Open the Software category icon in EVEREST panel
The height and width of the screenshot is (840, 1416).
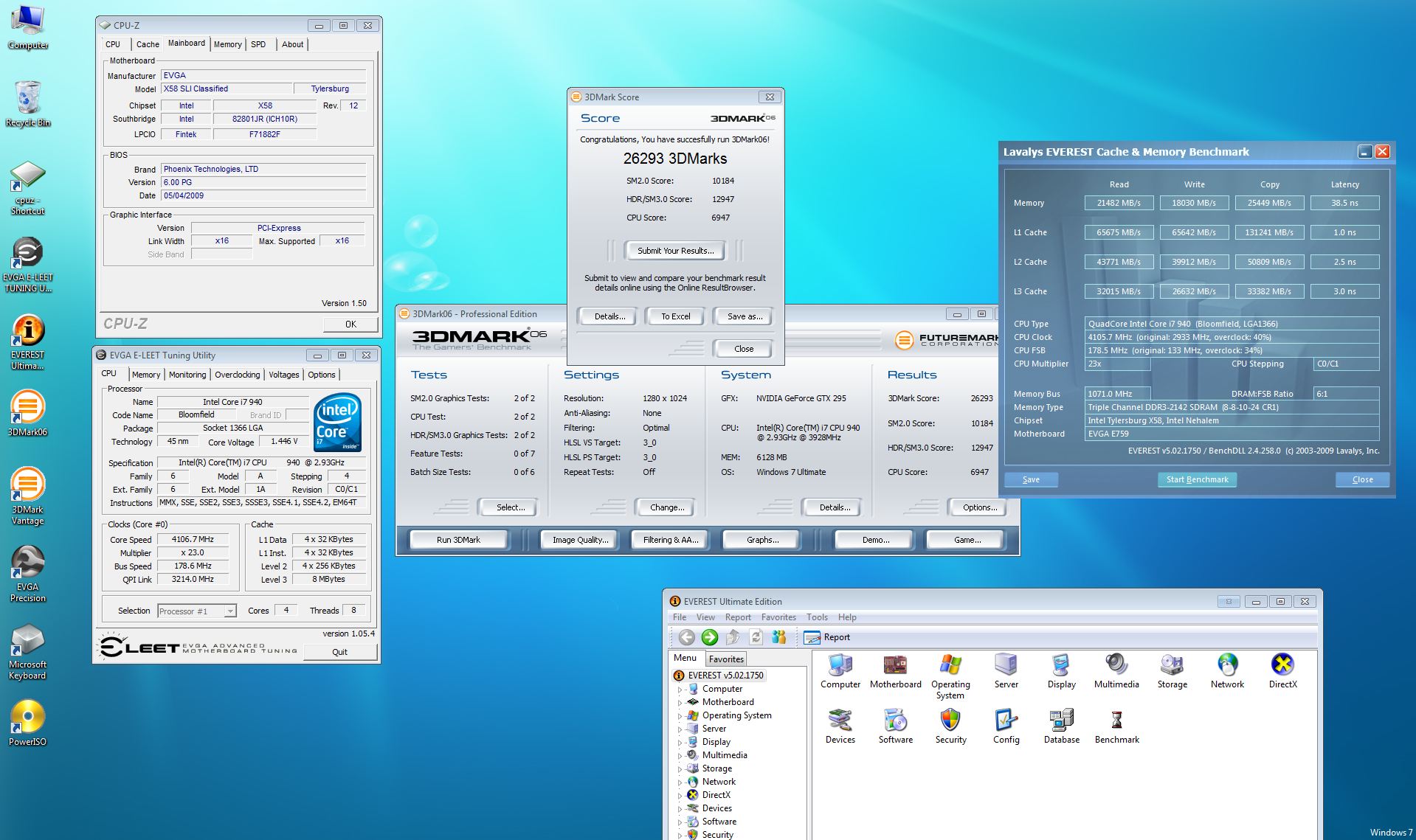point(896,727)
